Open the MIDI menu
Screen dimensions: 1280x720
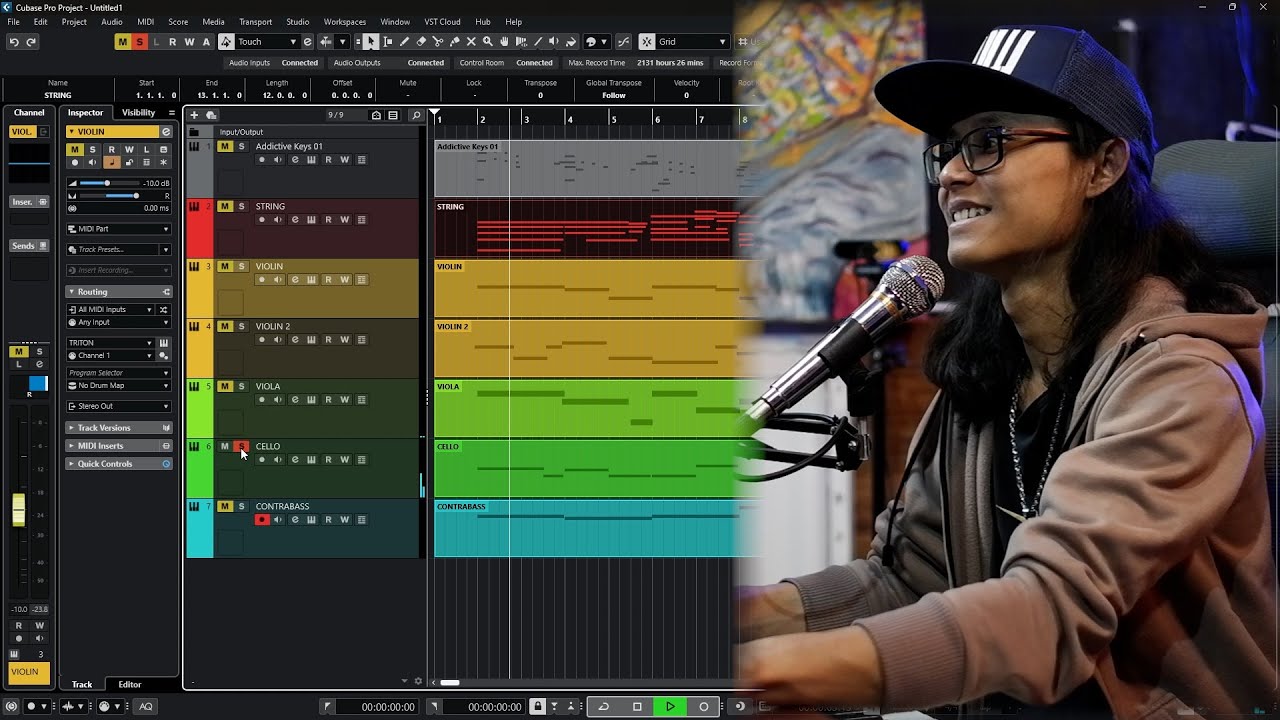point(145,22)
